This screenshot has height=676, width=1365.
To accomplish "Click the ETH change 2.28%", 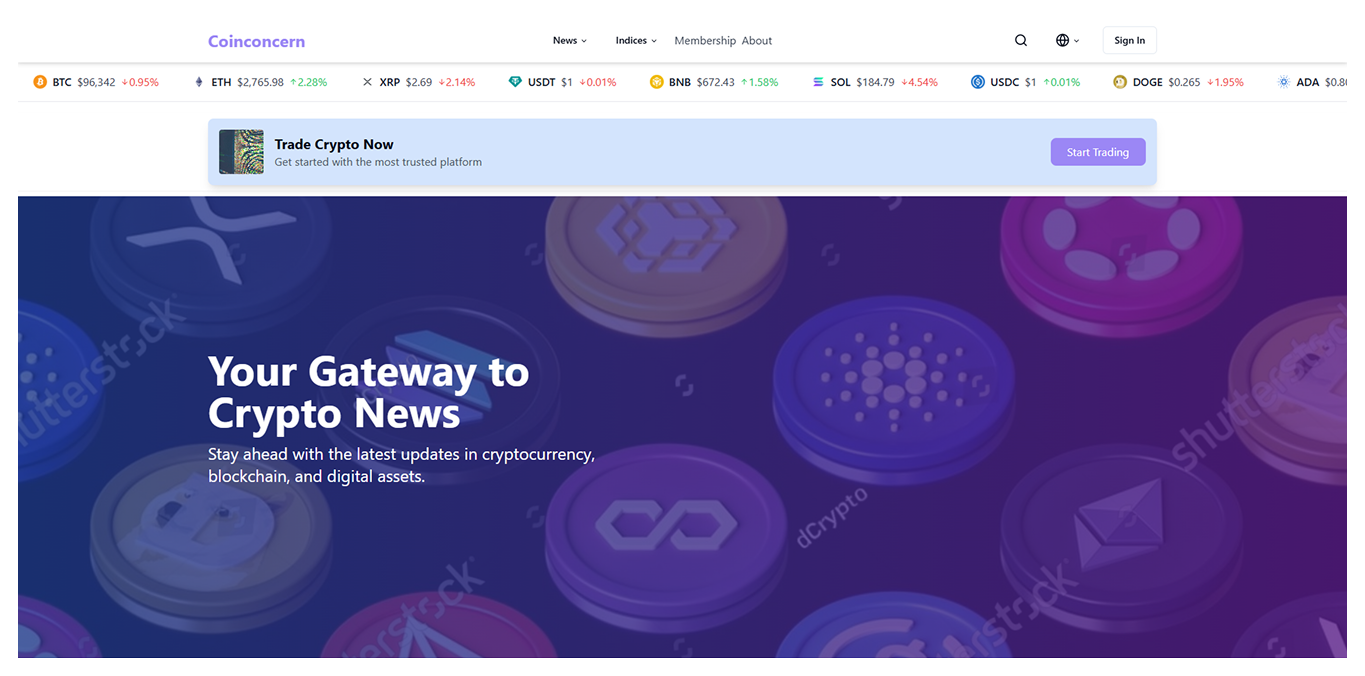I will (309, 82).
